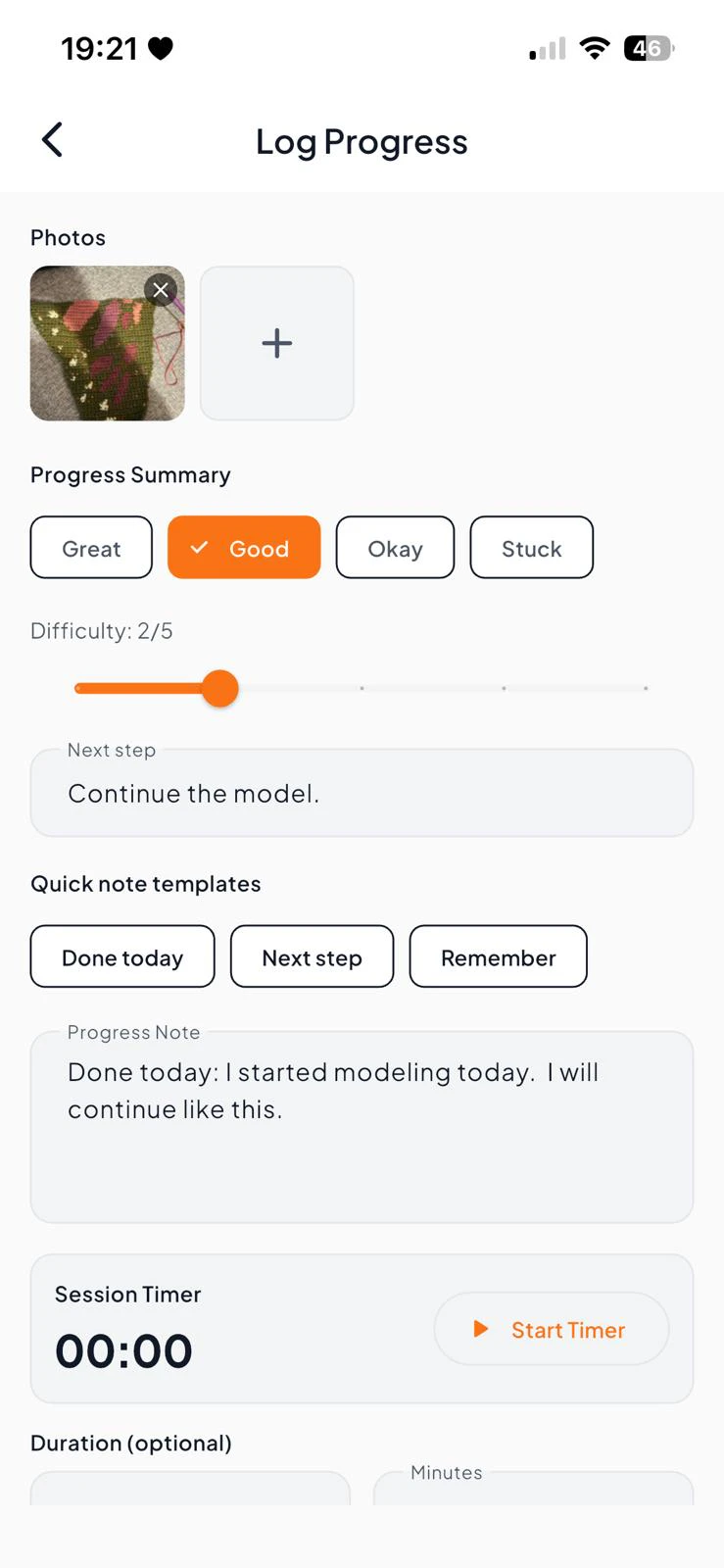Adjust the Difficulty slider handle
The image size is (724, 1568).
point(220,688)
